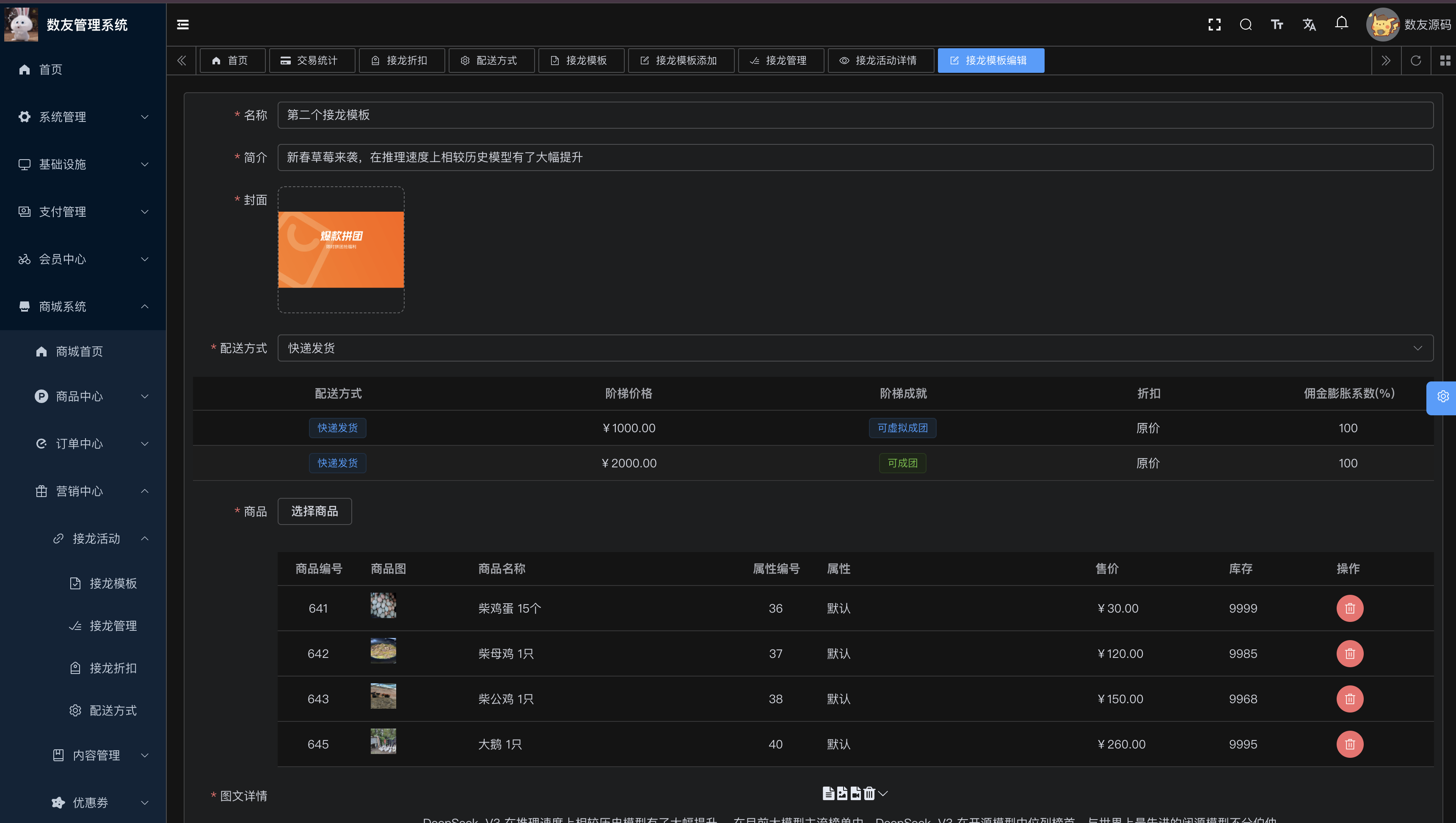The height and width of the screenshot is (823, 1456).
Task: Open 接龙模板 in the sidebar
Action: click(83, 584)
